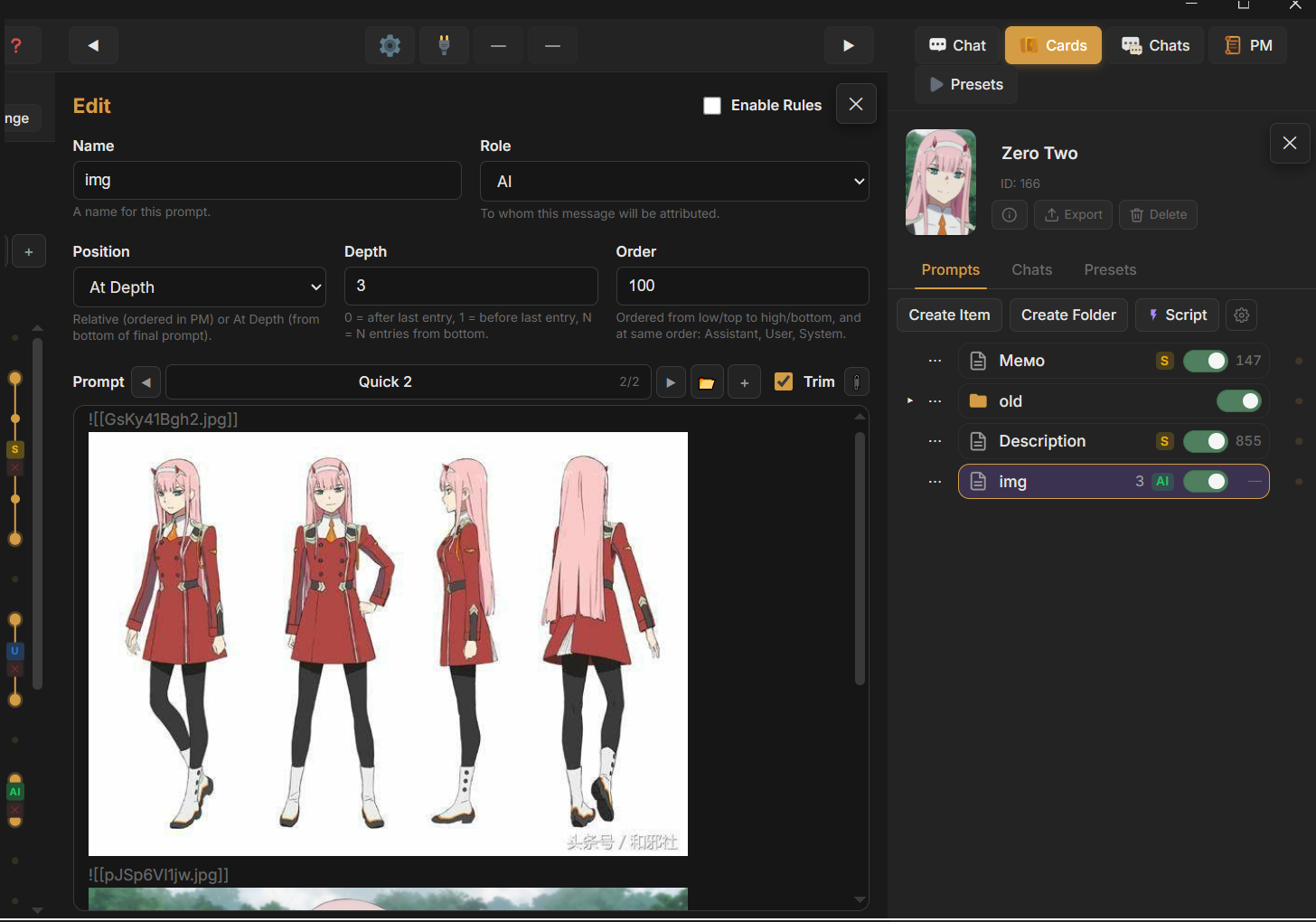The width and height of the screenshot is (1316, 922).
Task: Click the left strip vertical scrollbar
Action: (x=37, y=513)
